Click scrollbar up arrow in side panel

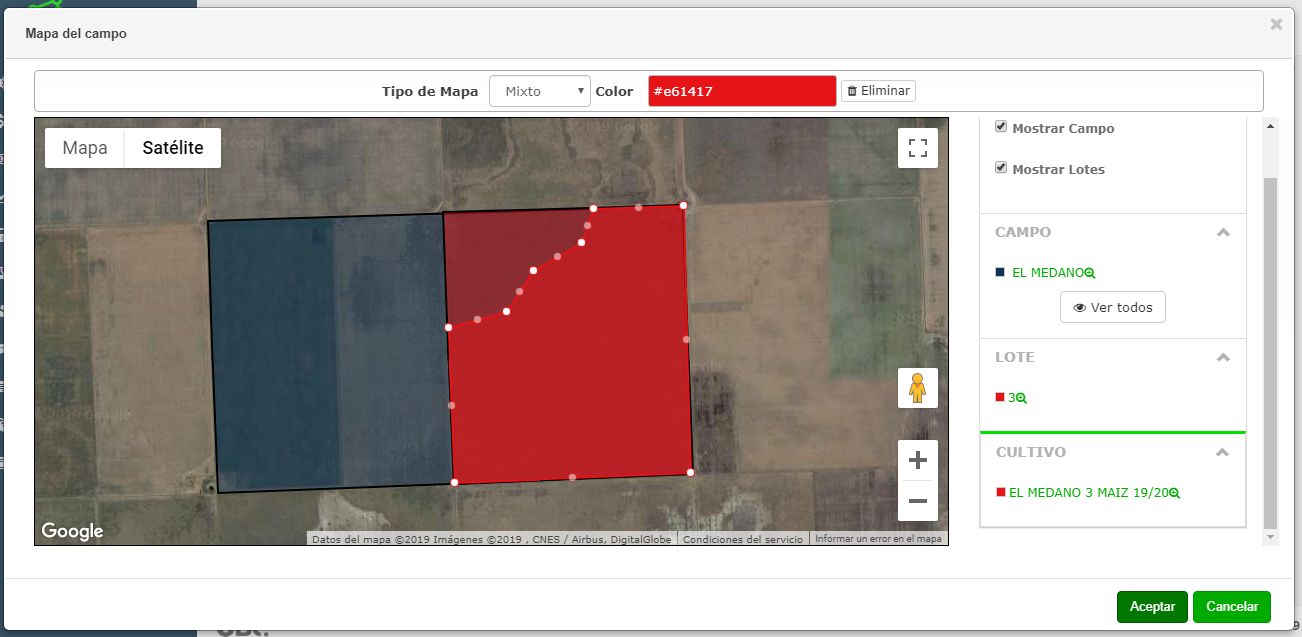[x=1271, y=125]
